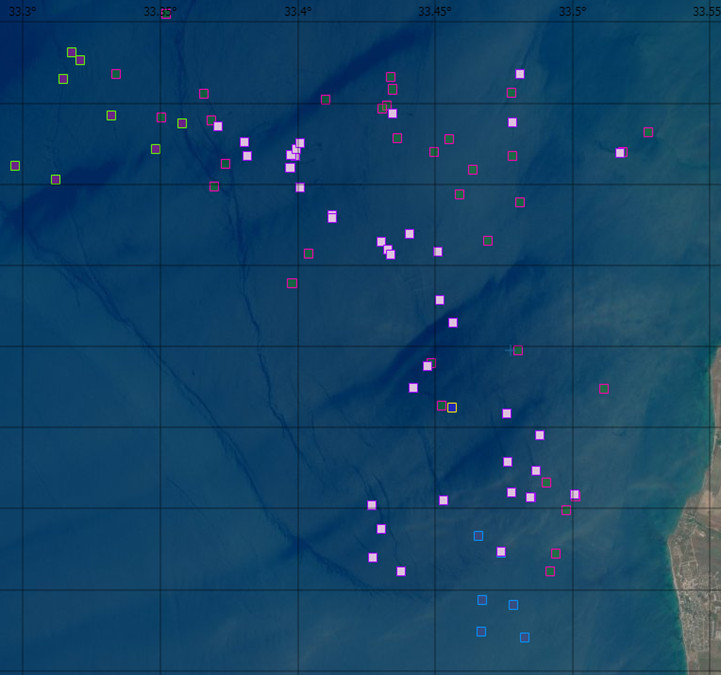Choose the easternmost green-outlined purple marker
This screenshot has height=675, width=721.
point(182,123)
